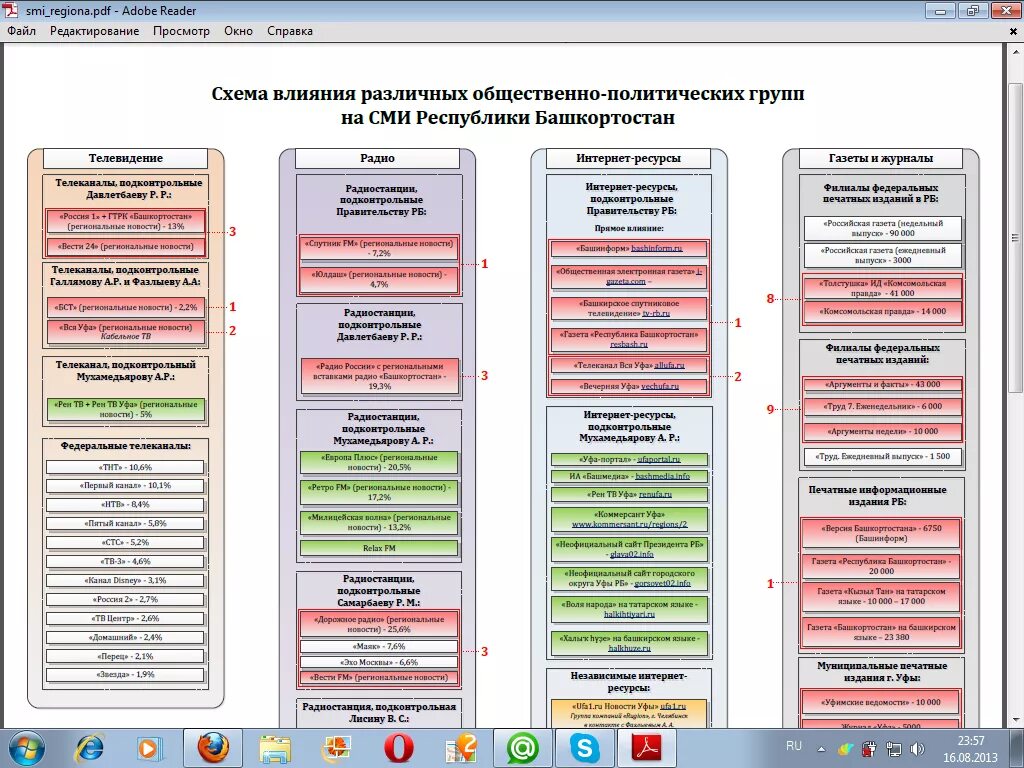
Task: Open the Справка menu
Action: (x=290, y=31)
